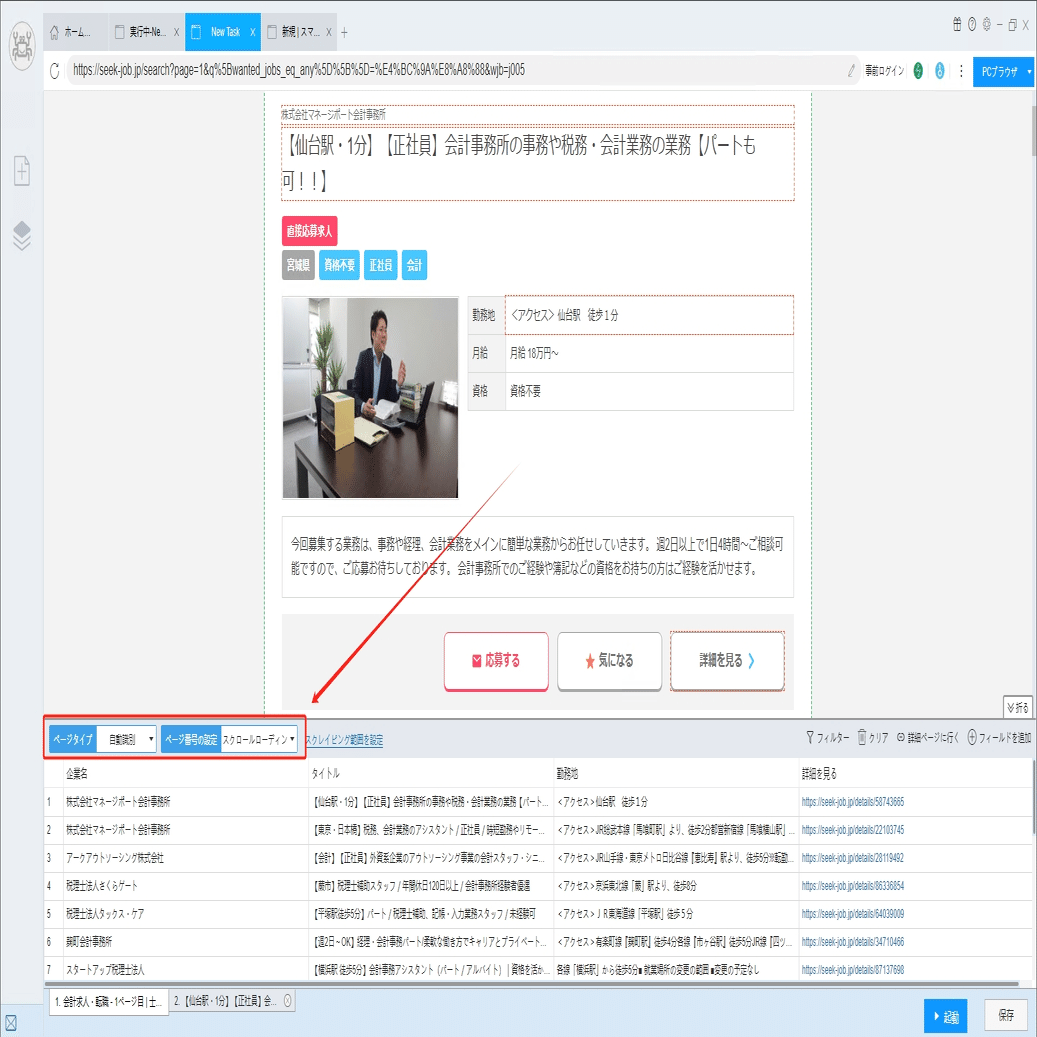The width and height of the screenshot is (1037, 1037).
Task: Click the クリア trash icon button
Action: (x=873, y=737)
